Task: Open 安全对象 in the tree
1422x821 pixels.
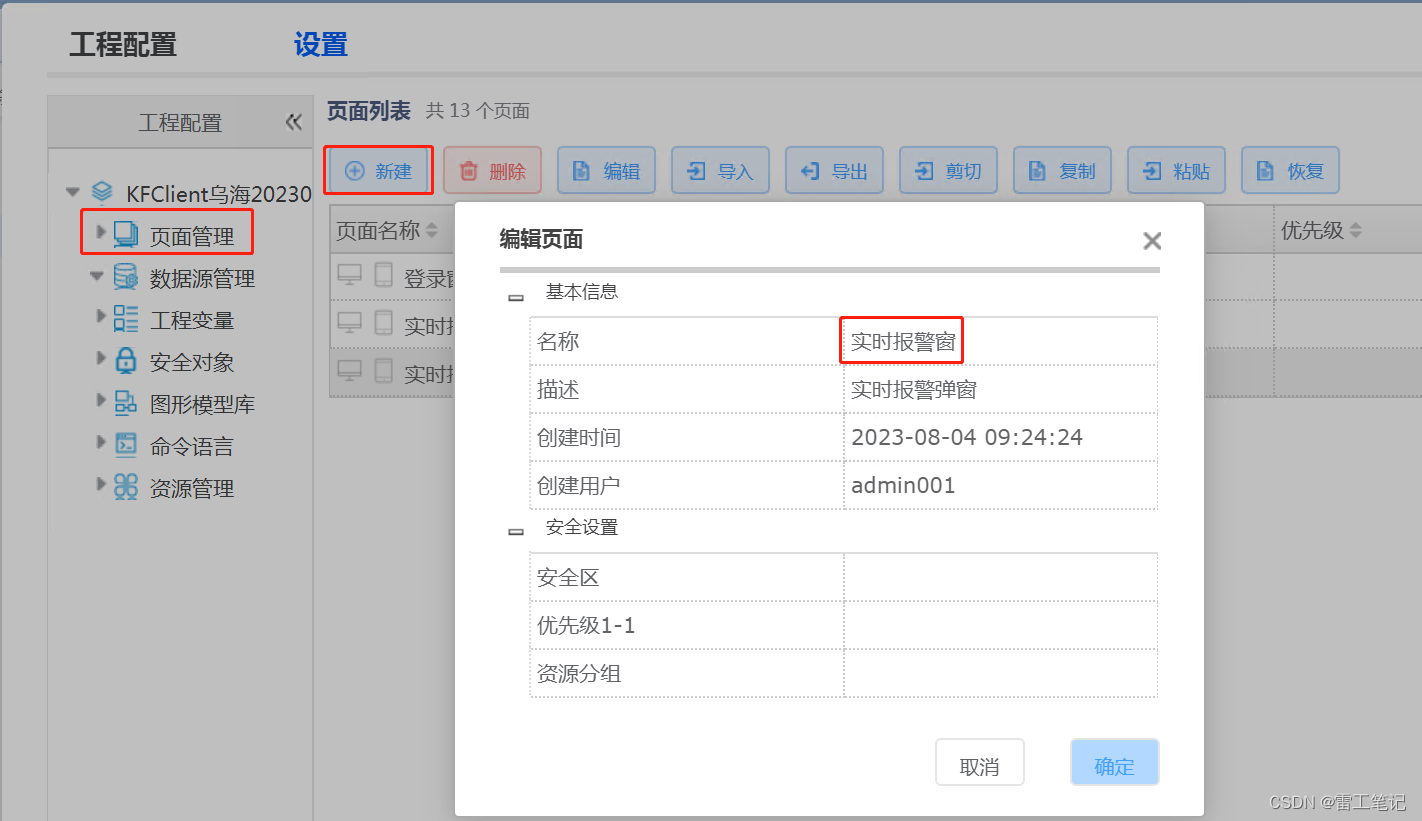Action: click(192, 363)
